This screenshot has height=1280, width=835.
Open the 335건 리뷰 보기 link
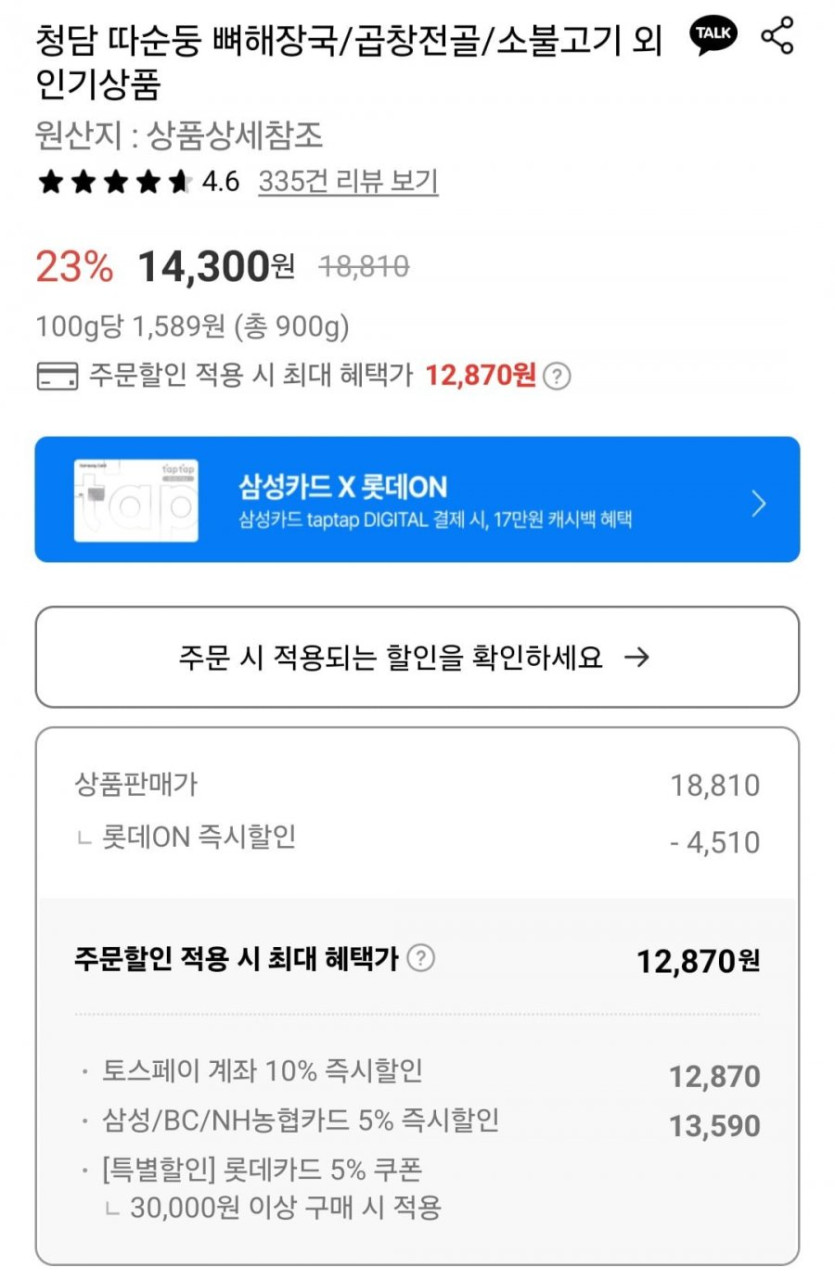[348, 182]
